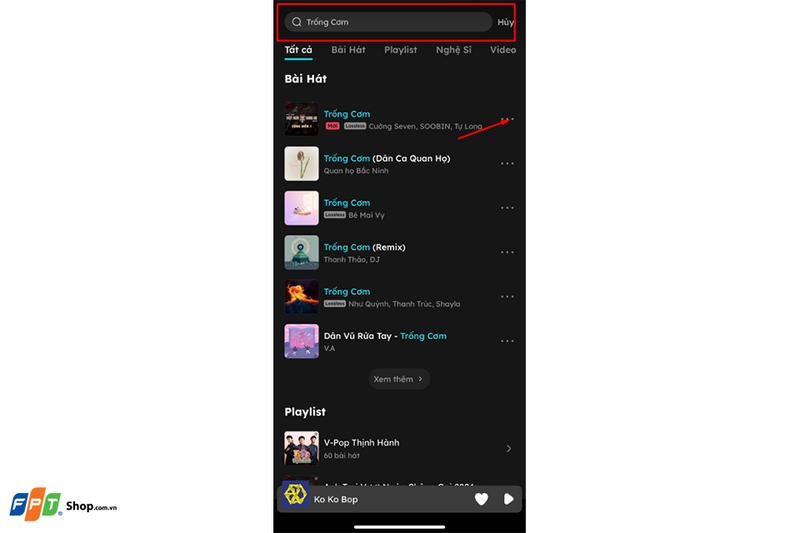Open more options for Trống Cơm (Remix)

507,252
